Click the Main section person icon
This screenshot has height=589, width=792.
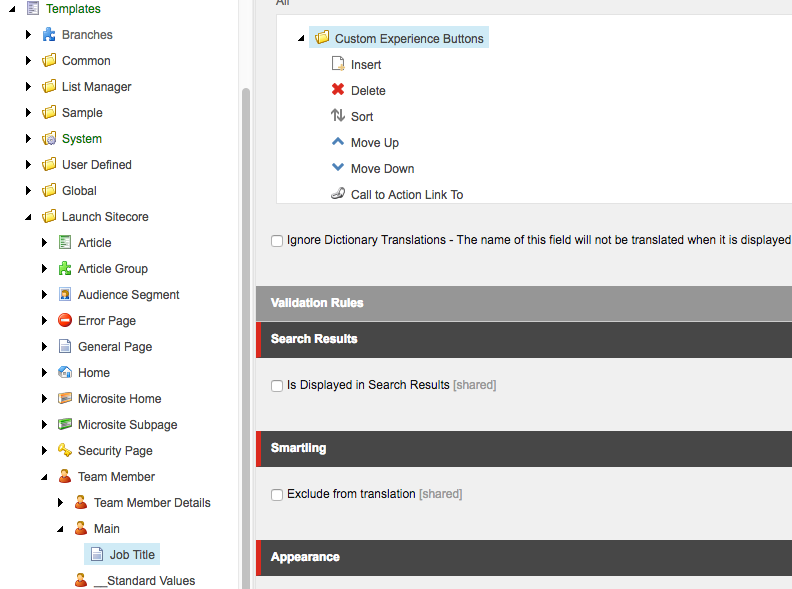coord(81,528)
